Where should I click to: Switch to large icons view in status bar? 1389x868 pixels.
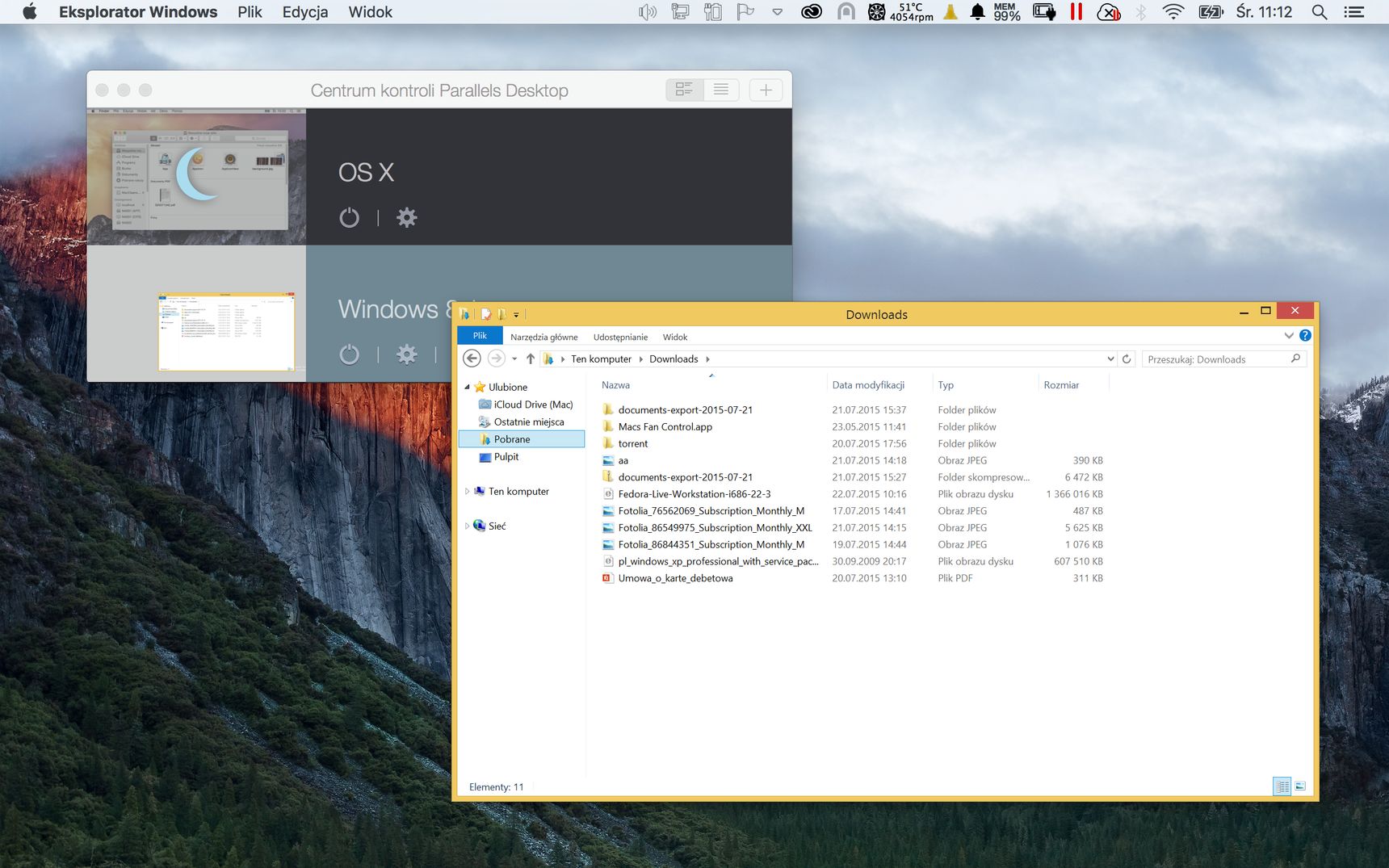click(1300, 786)
